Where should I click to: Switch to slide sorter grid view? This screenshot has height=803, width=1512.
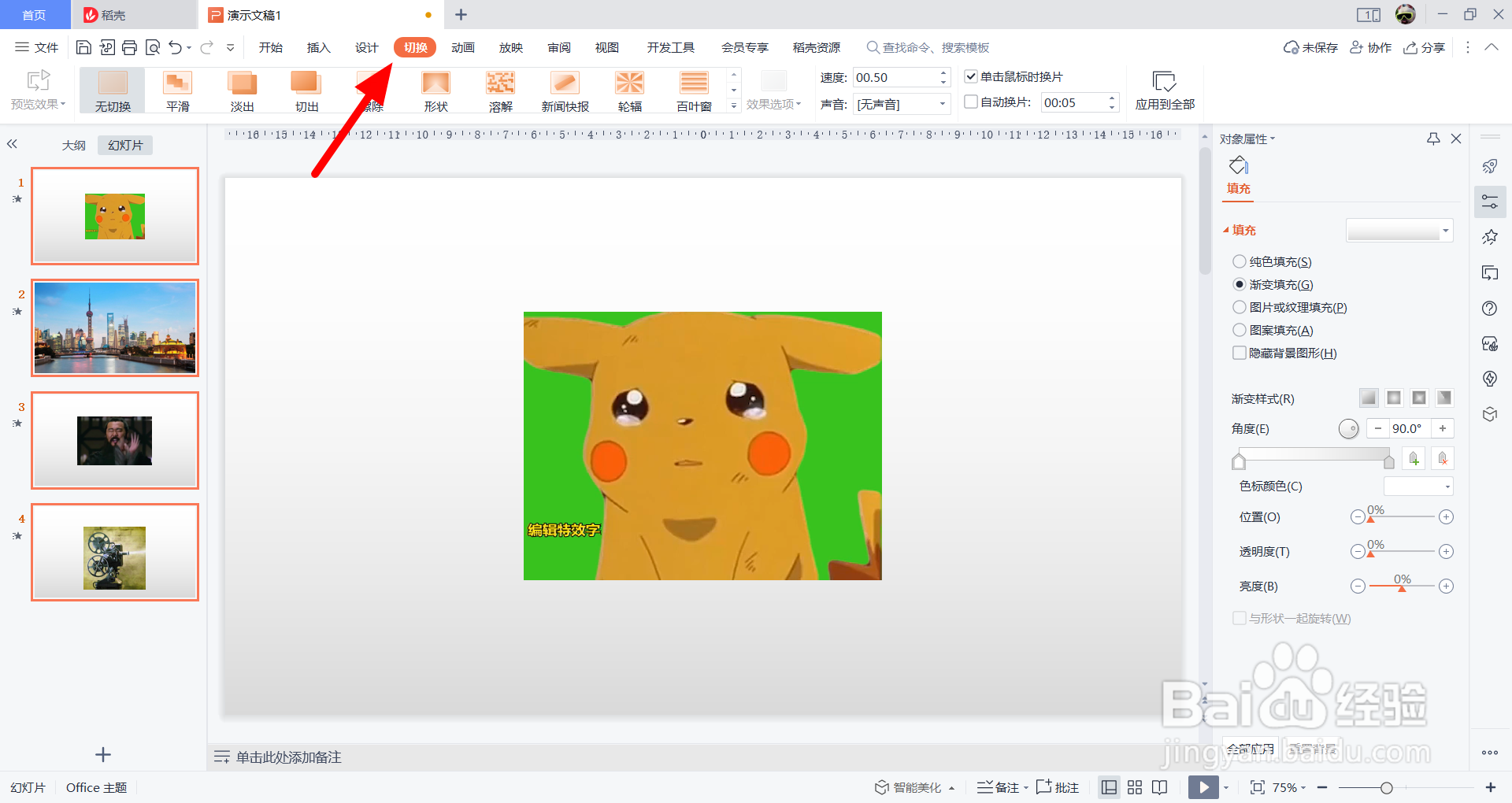[x=1135, y=787]
